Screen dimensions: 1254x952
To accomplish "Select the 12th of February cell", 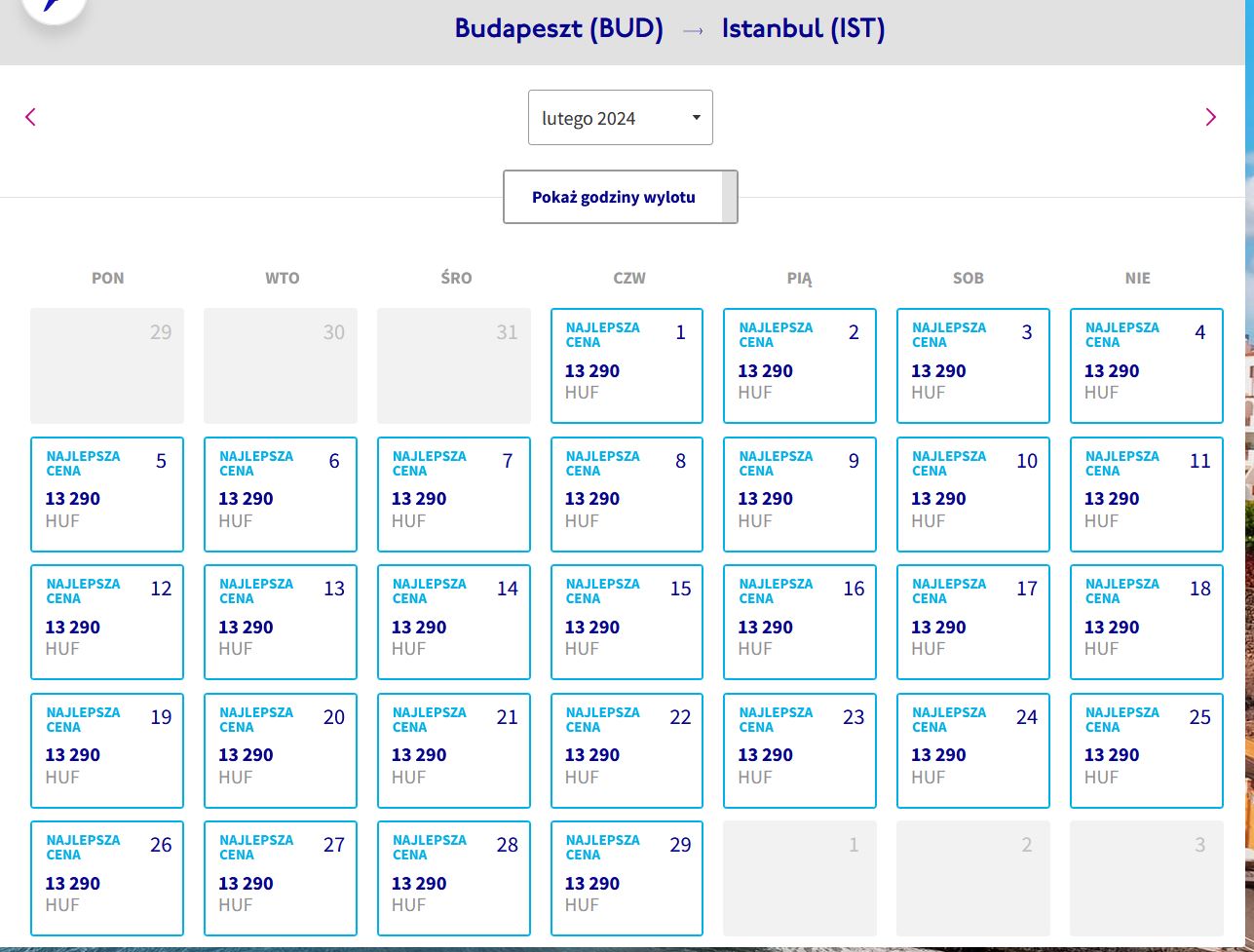I will [107, 622].
